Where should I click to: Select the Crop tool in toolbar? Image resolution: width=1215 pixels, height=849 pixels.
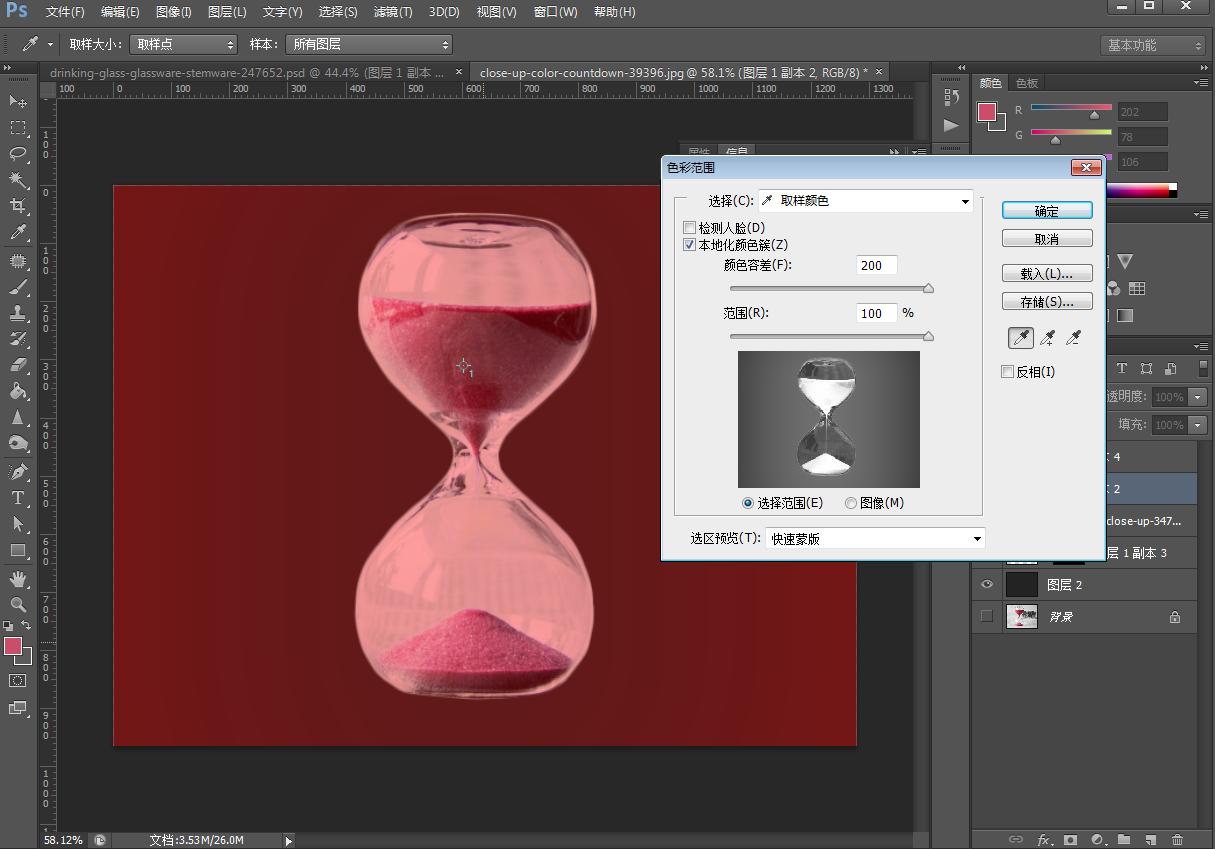click(x=18, y=206)
